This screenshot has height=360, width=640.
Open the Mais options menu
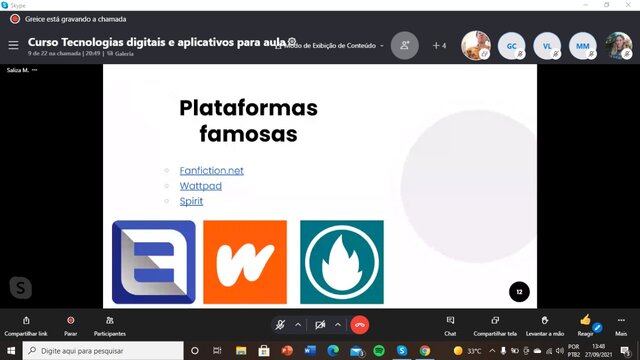[x=621, y=325]
